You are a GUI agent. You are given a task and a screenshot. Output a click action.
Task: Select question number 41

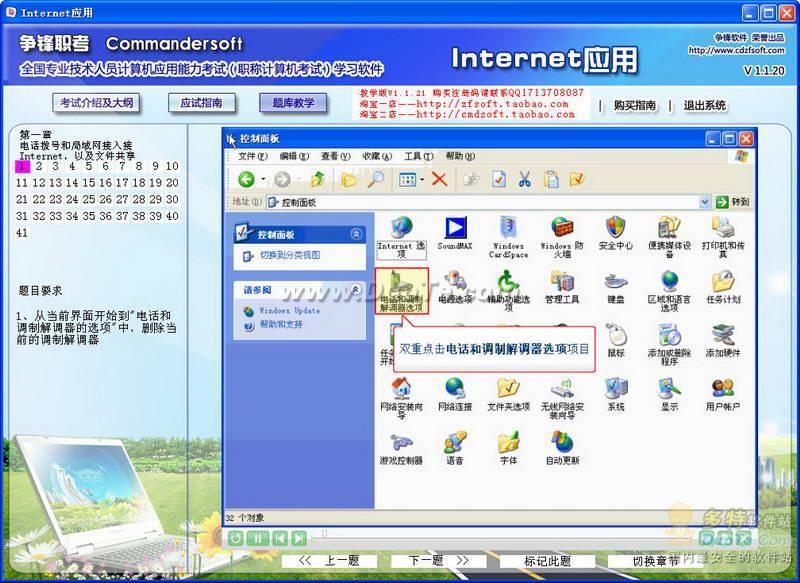coord(21,233)
